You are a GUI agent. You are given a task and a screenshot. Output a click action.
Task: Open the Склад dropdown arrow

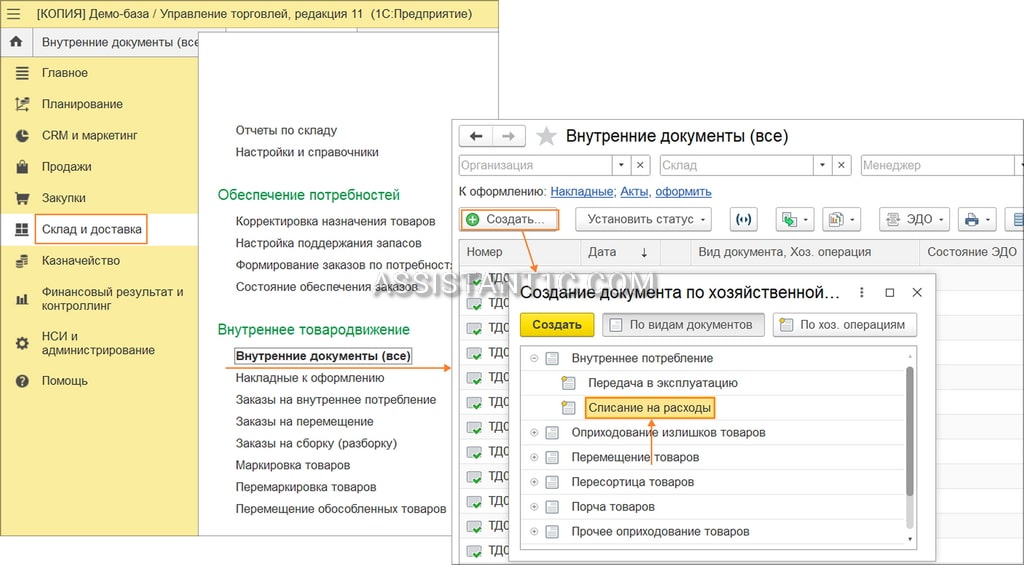coord(822,165)
